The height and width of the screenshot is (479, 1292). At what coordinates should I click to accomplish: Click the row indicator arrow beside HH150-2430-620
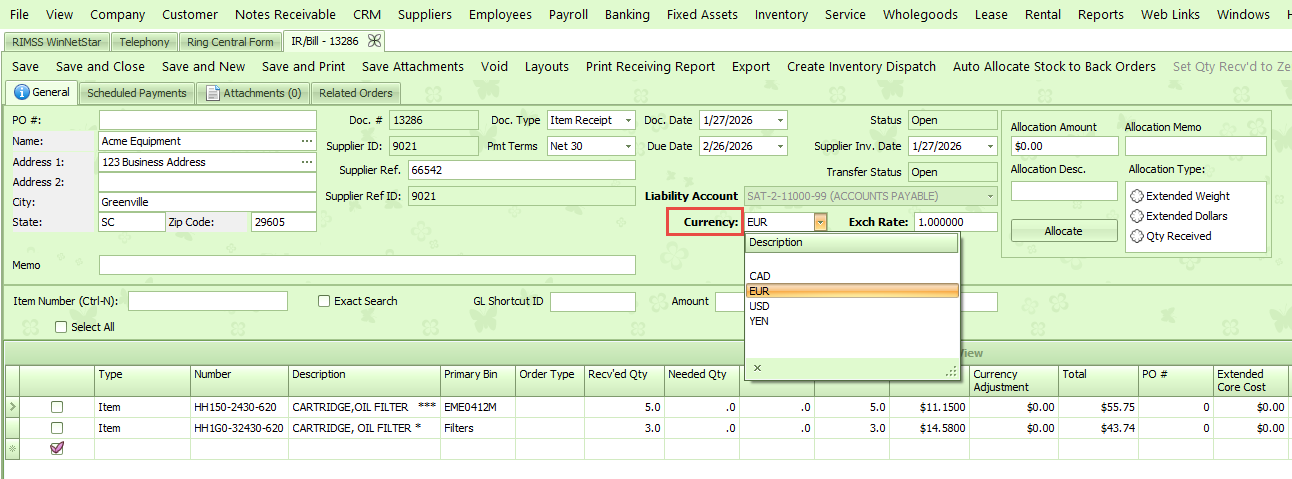[12, 407]
